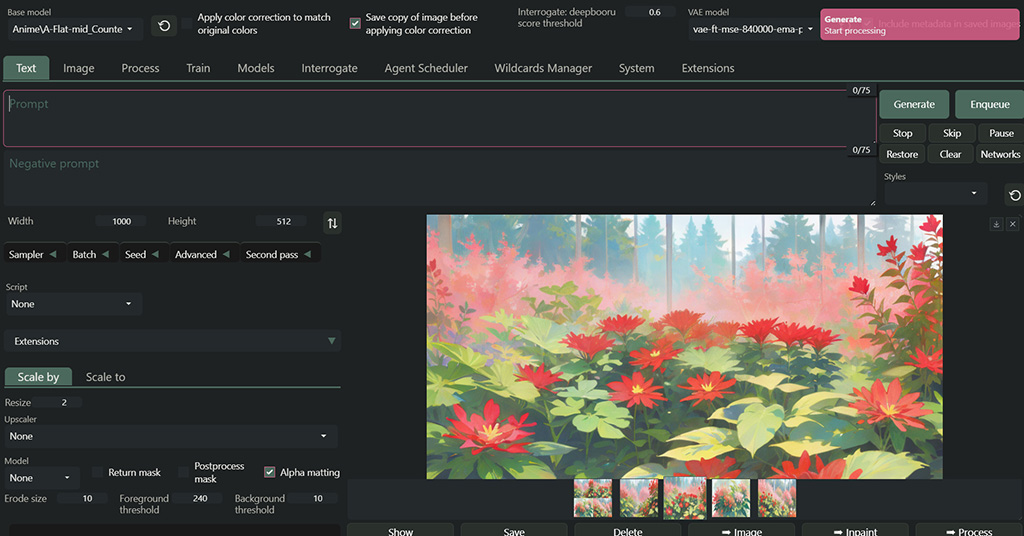Close the image preview with the X icon
This screenshot has height=536, width=1024.
point(1012,225)
